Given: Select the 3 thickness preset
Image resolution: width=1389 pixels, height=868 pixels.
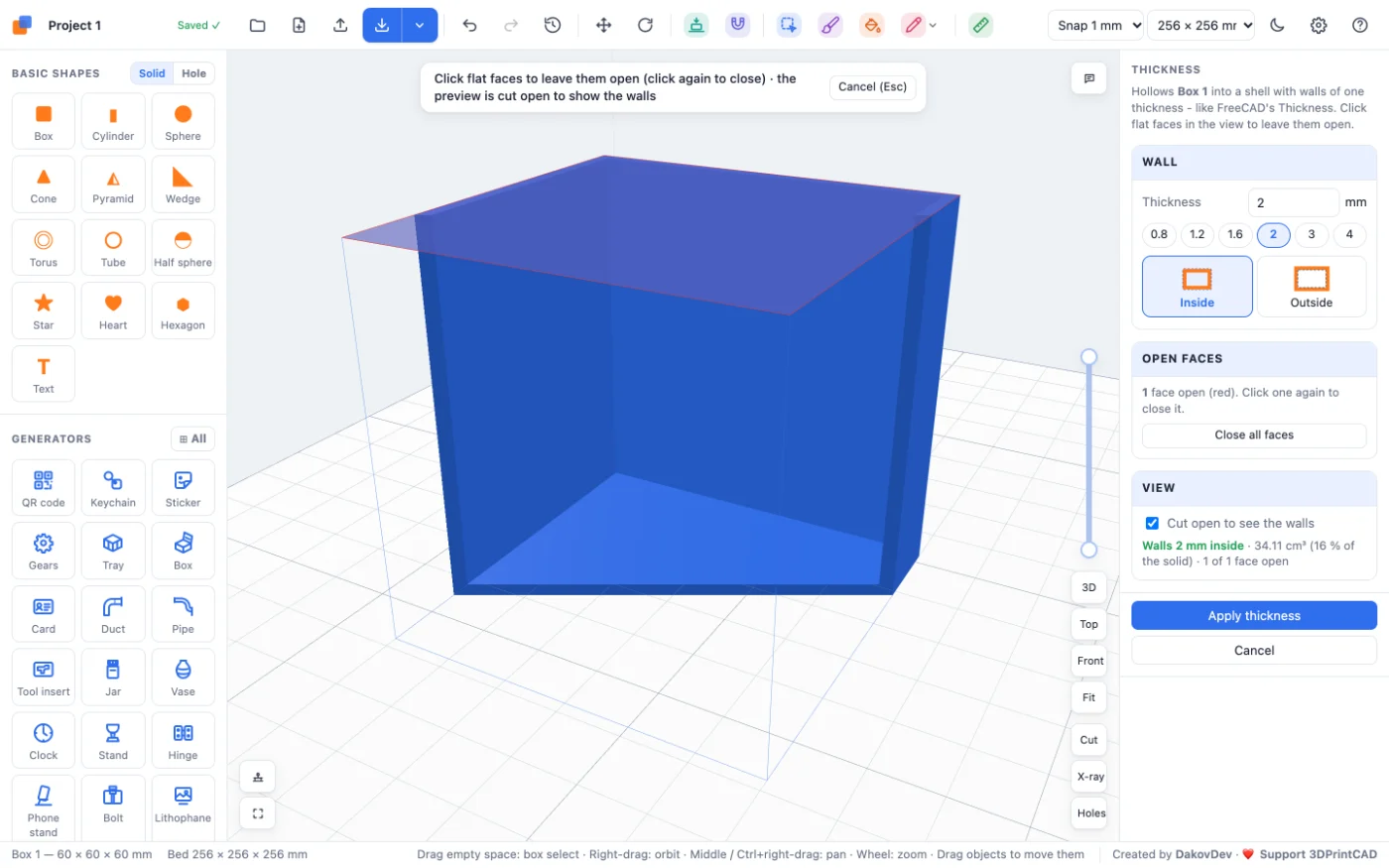Looking at the screenshot, I should pos(1312,235).
